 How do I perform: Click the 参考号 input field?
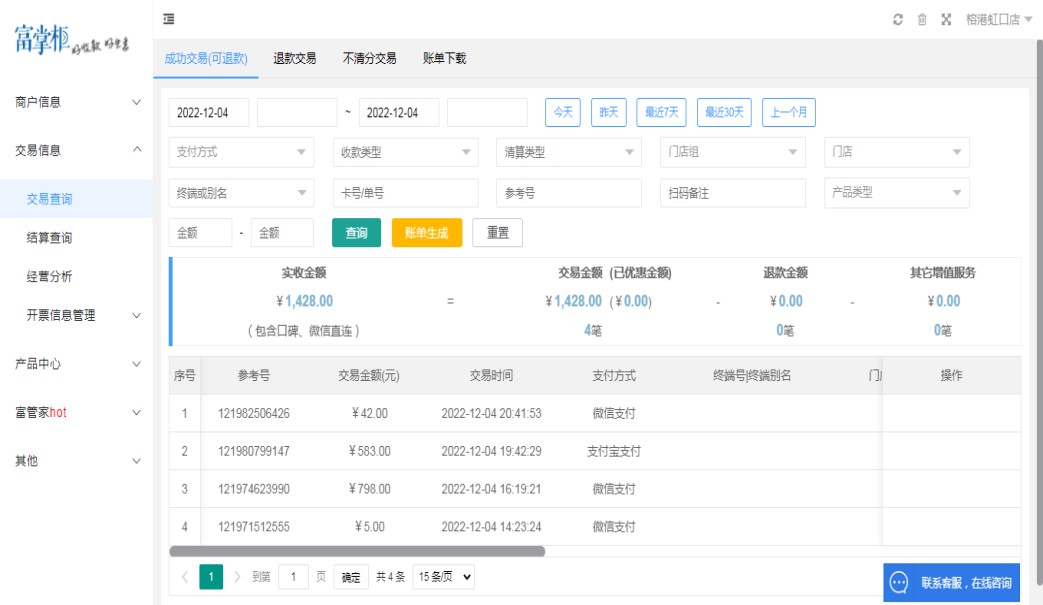pos(568,193)
